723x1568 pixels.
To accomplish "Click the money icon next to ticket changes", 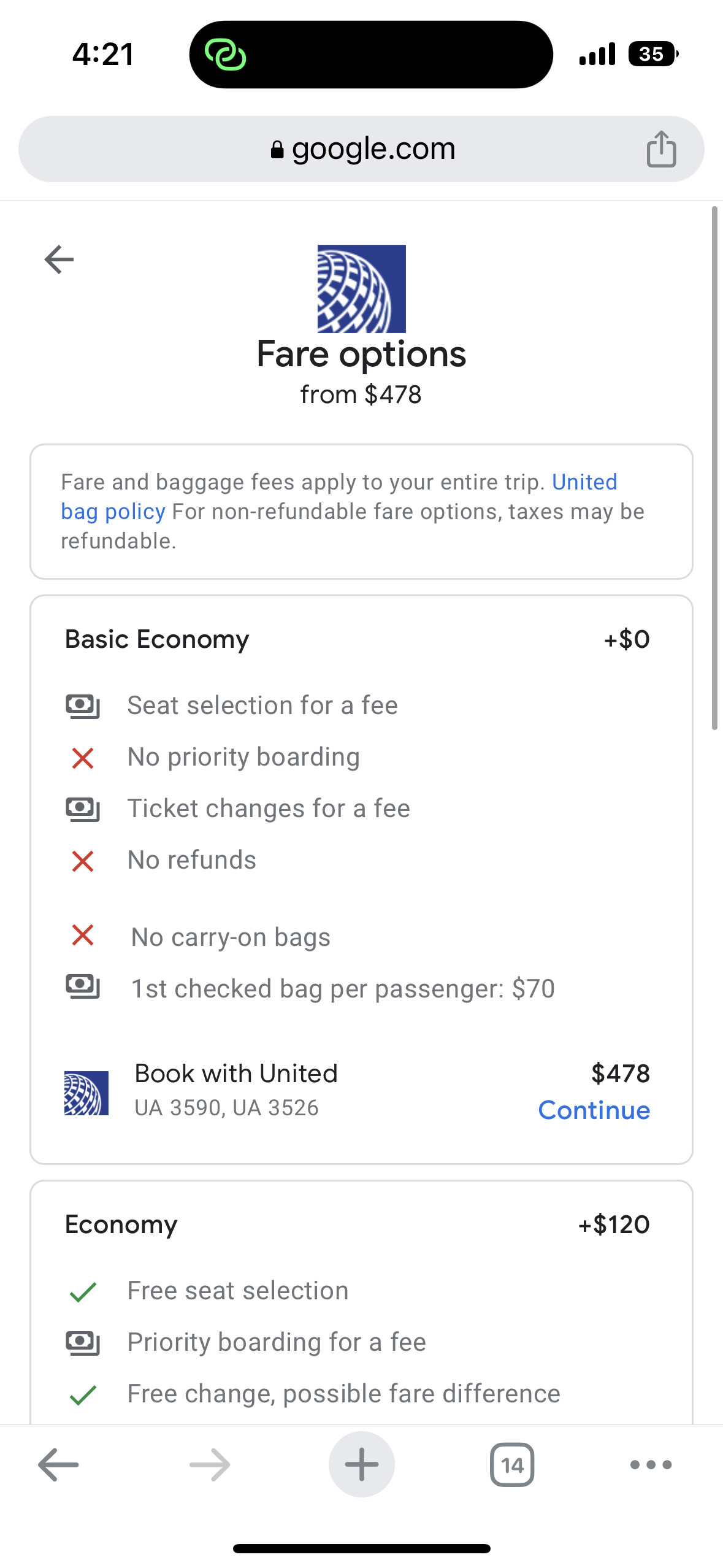I will click(x=83, y=809).
